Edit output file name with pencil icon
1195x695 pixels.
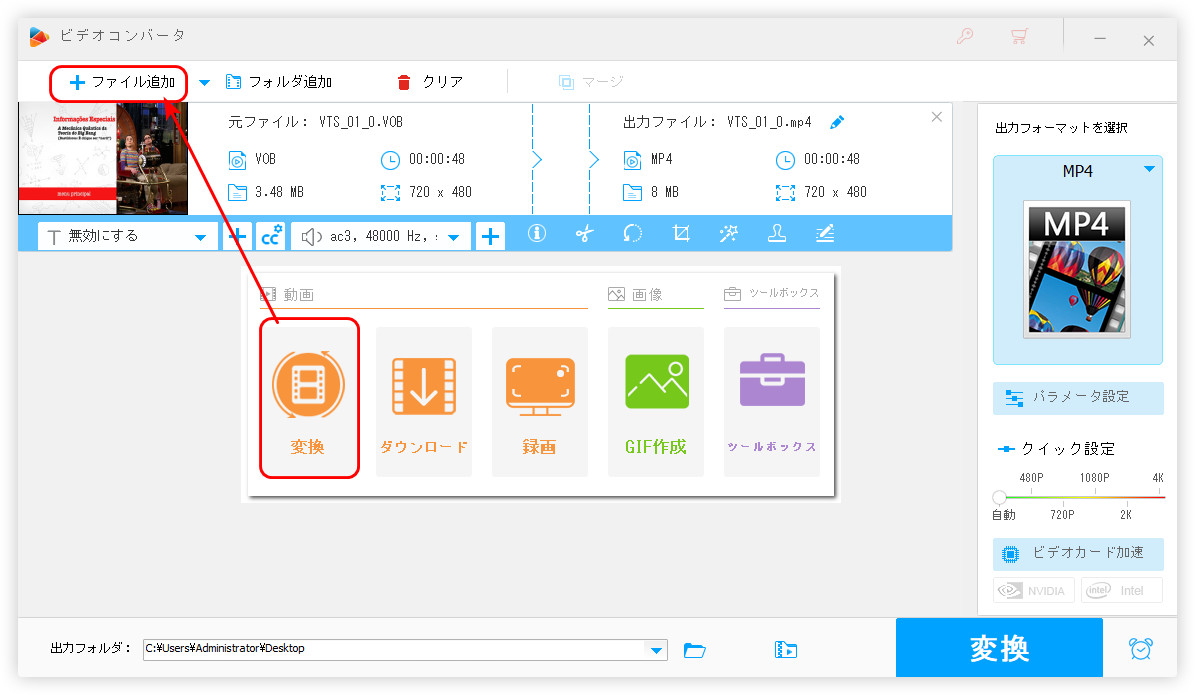(837, 122)
